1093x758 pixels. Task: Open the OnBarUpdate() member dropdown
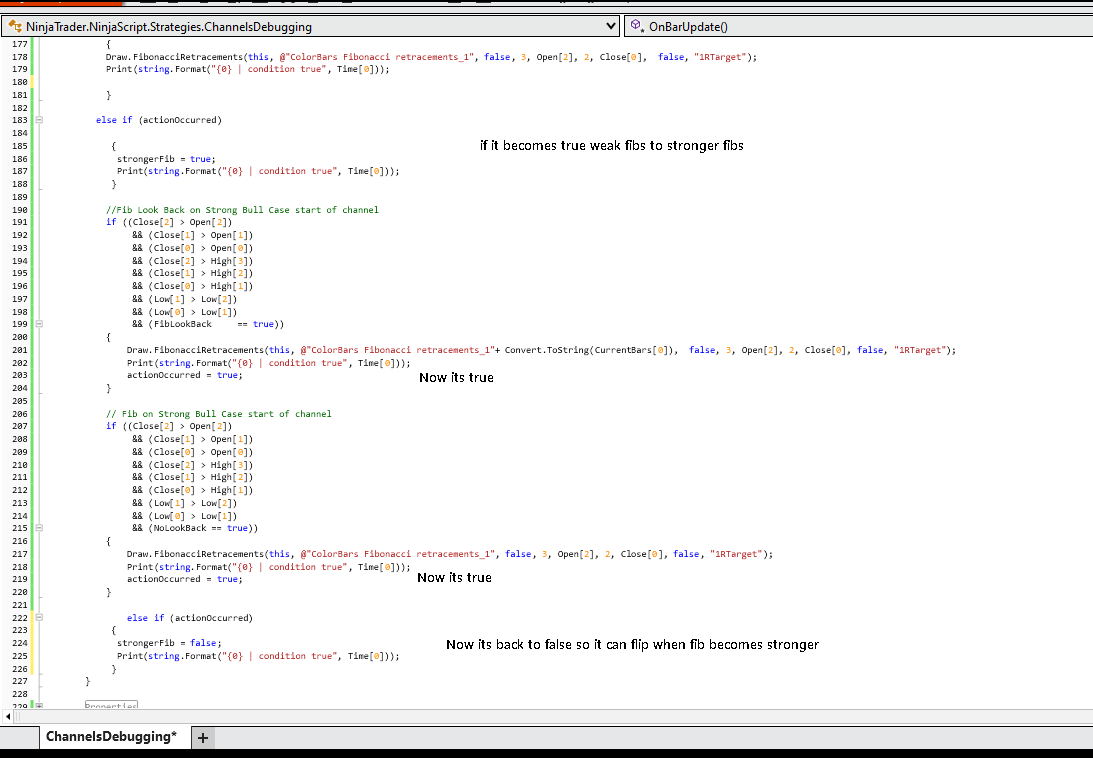(859, 26)
